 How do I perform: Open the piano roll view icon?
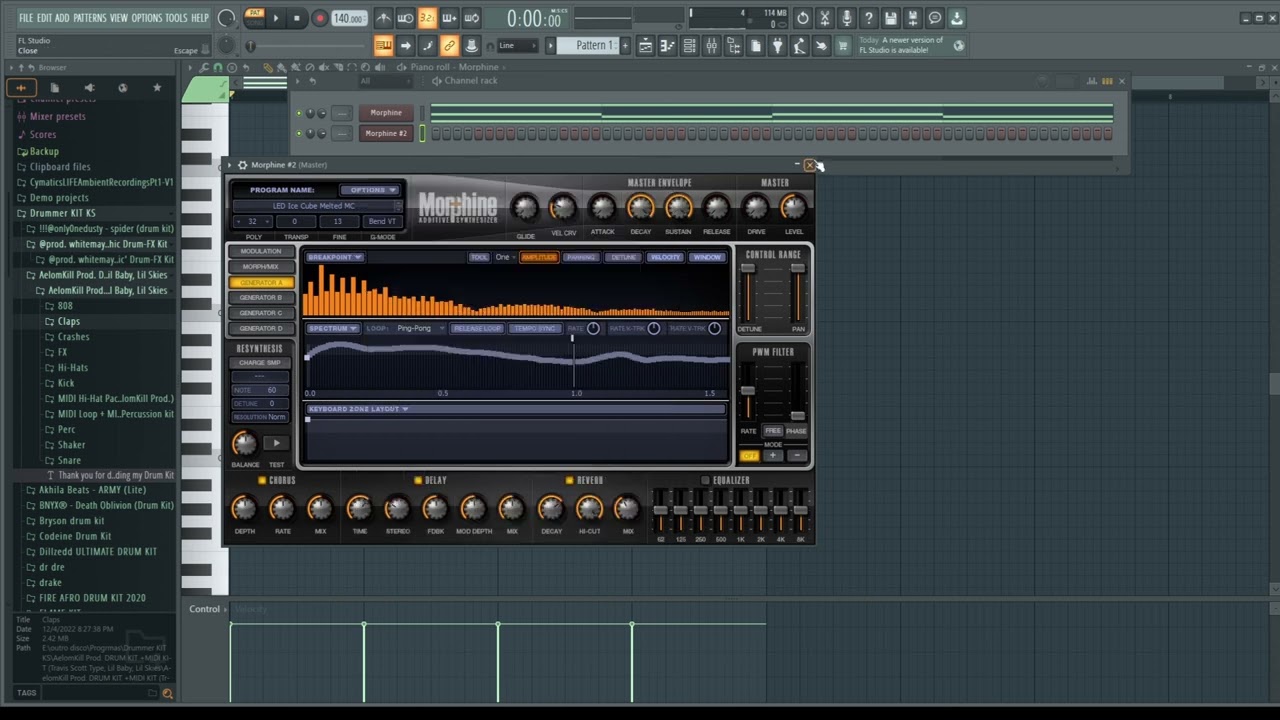coord(668,46)
